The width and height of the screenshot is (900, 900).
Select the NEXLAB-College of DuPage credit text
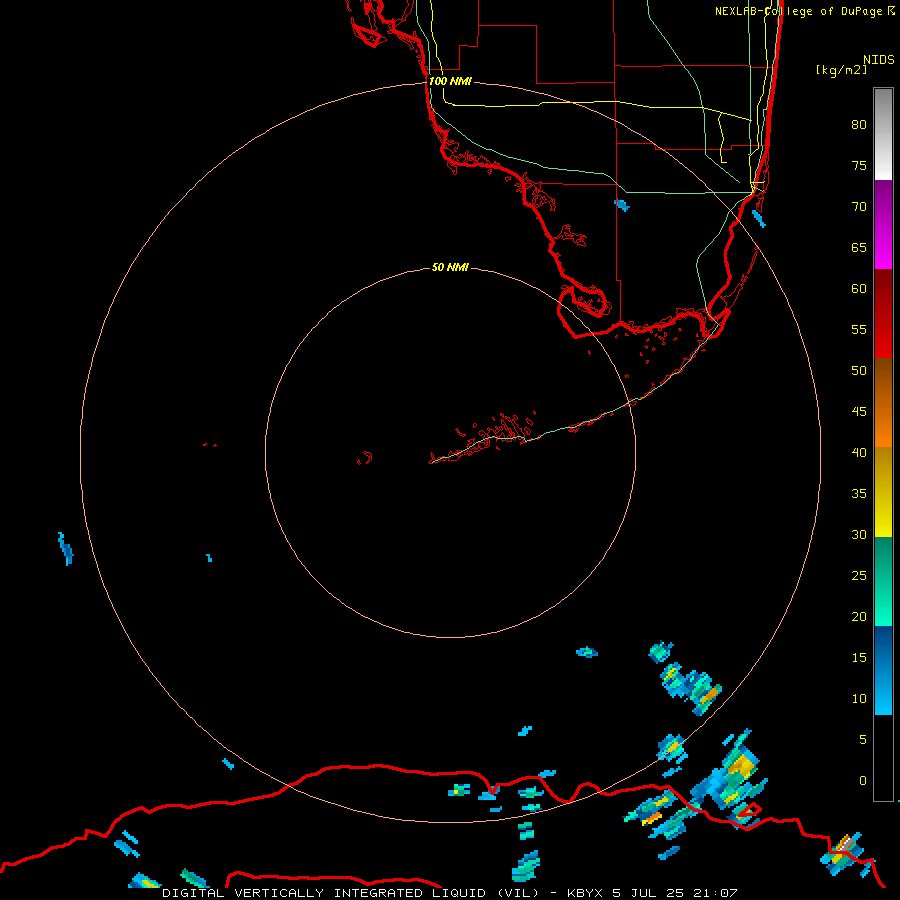click(805, 11)
